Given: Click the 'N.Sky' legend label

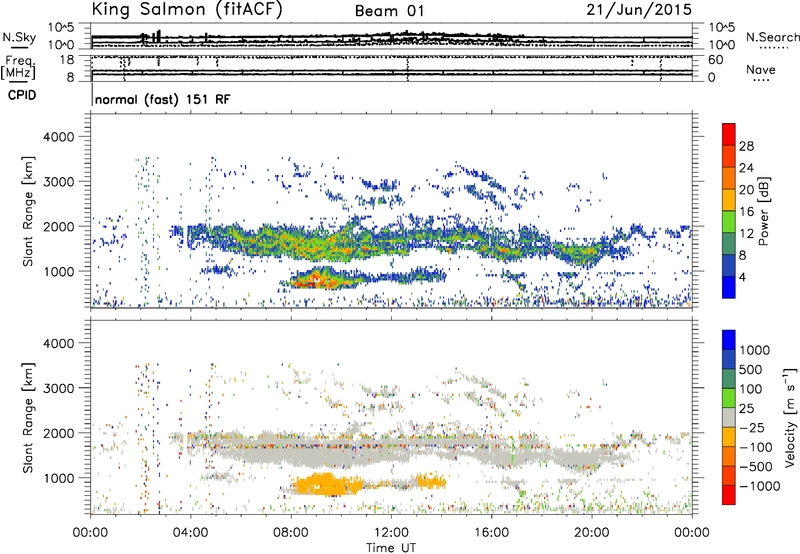Looking at the screenshot, I should click(x=19, y=37).
